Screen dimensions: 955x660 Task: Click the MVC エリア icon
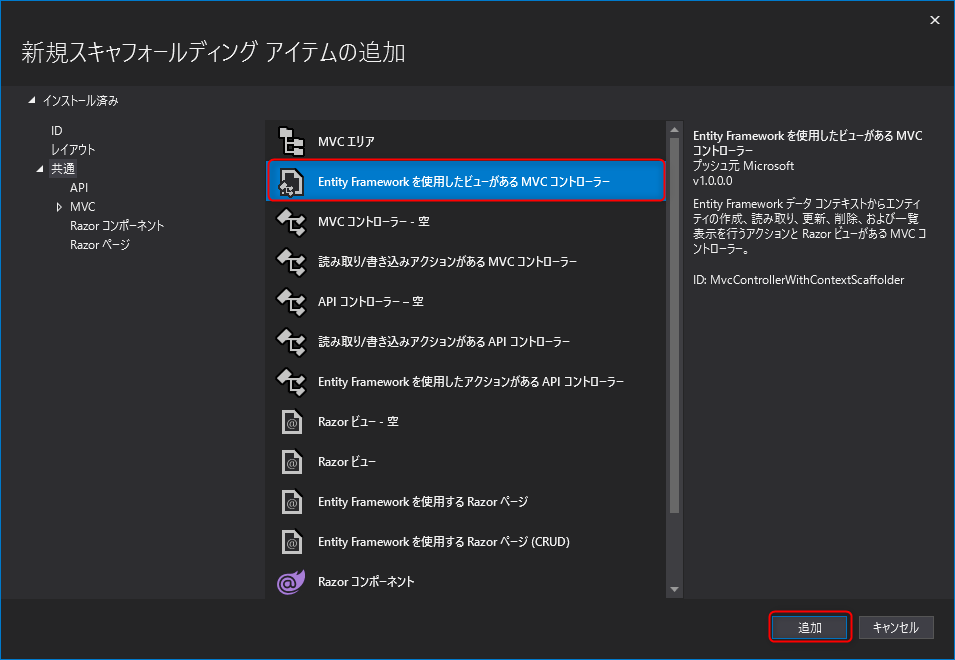pos(291,141)
